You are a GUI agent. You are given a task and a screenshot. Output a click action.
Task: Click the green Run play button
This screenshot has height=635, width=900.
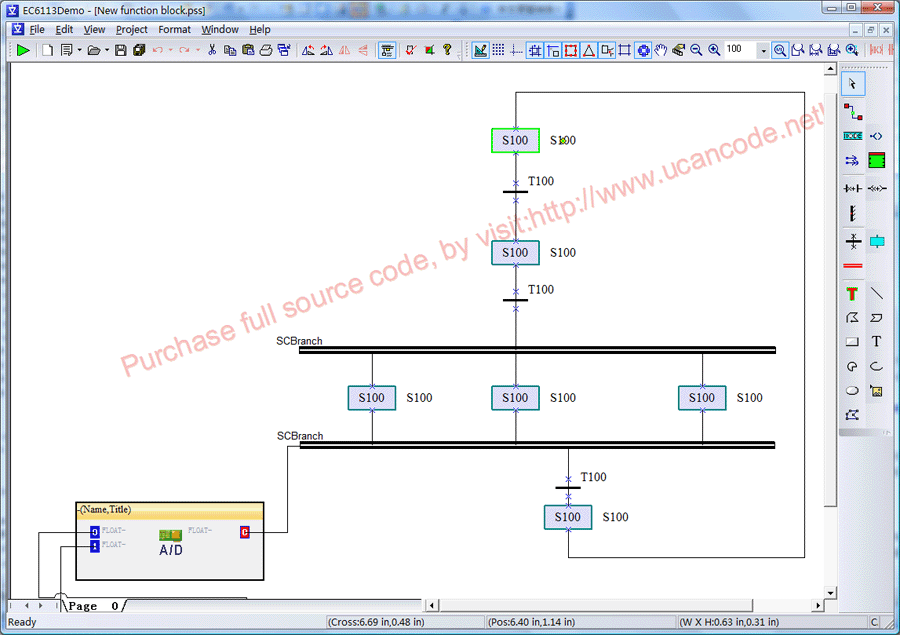(22, 50)
